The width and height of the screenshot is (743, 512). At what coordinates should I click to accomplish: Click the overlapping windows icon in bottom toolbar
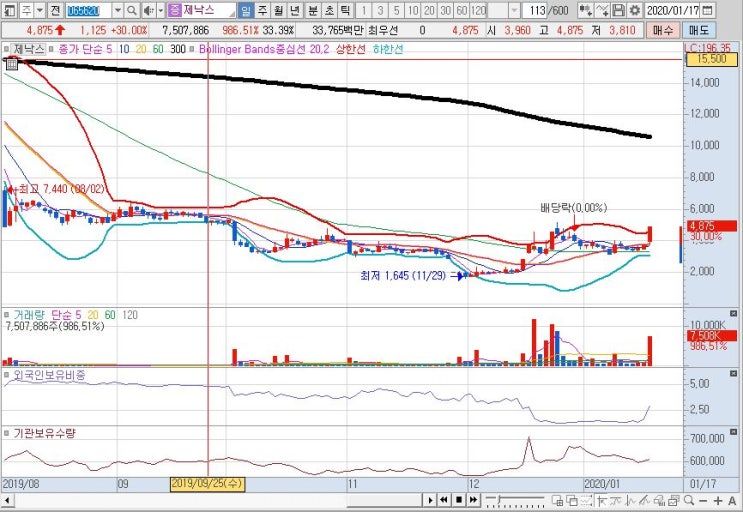[572, 500]
